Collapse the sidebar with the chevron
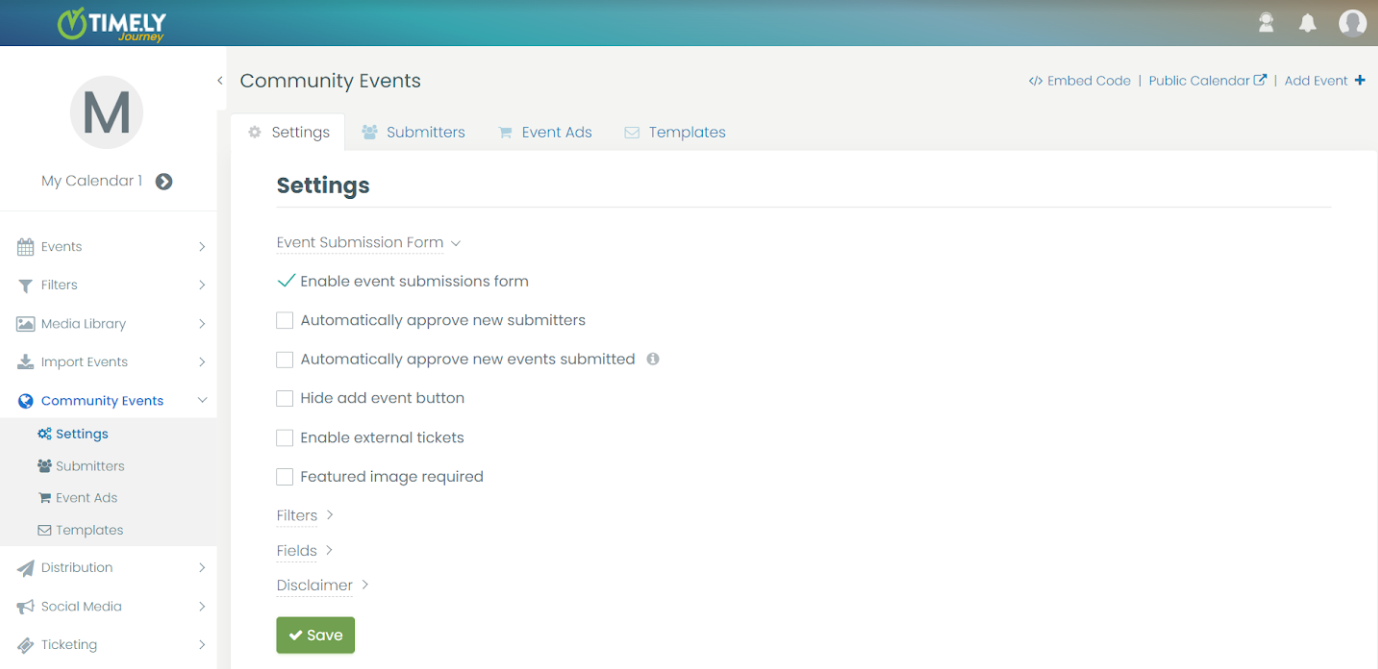This screenshot has height=669, width=1378. pyautogui.click(x=219, y=81)
